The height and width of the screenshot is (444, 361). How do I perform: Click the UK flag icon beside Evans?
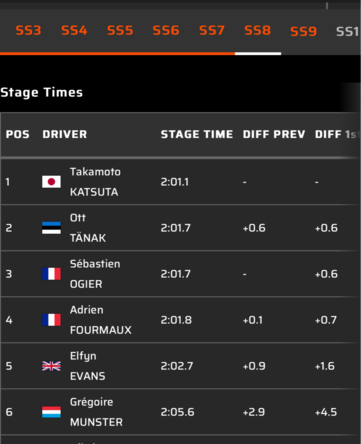(51, 366)
